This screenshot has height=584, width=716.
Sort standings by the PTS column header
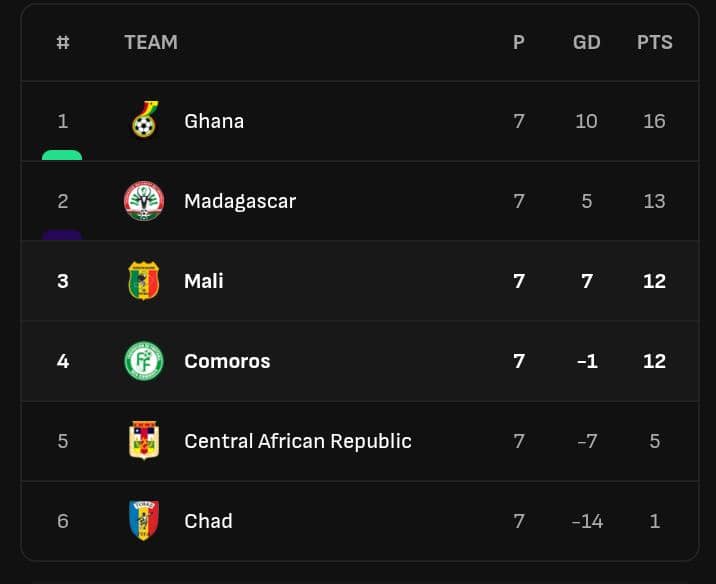(654, 42)
